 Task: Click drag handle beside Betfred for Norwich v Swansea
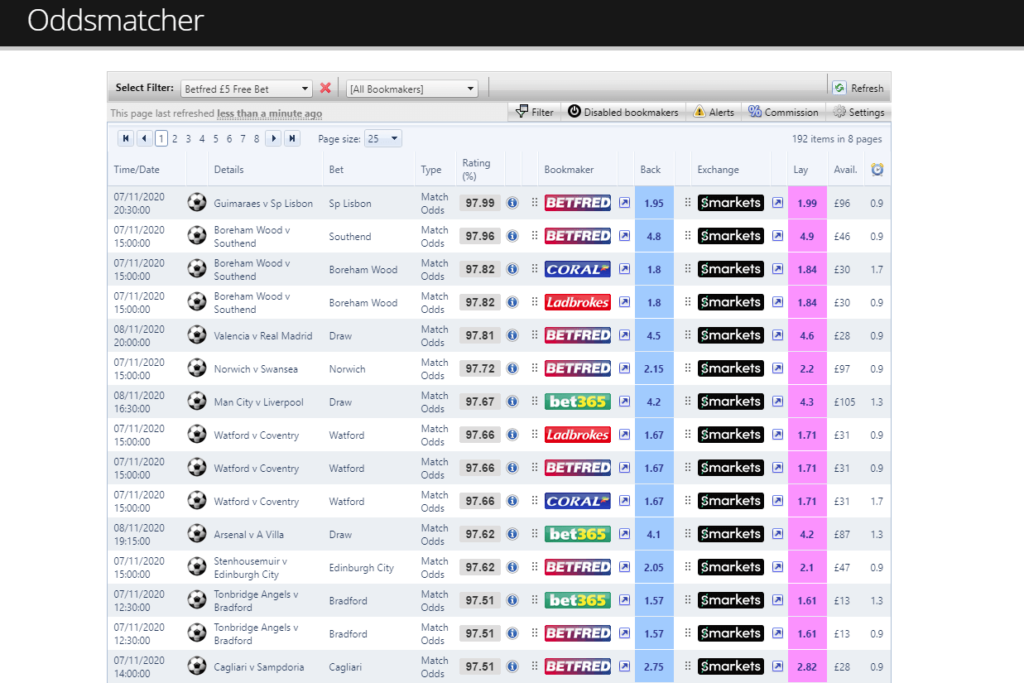coord(534,368)
